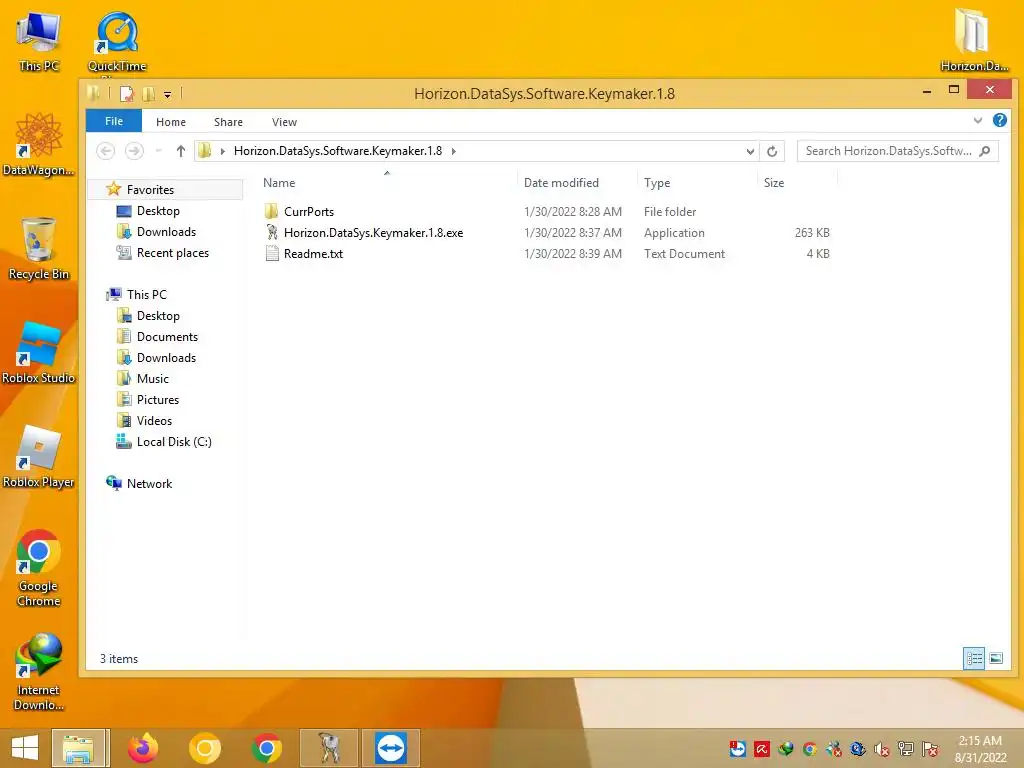The width and height of the screenshot is (1024, 768).
Task: Select the Horizon.Da... folder on desktop
Action: point(974,40)
